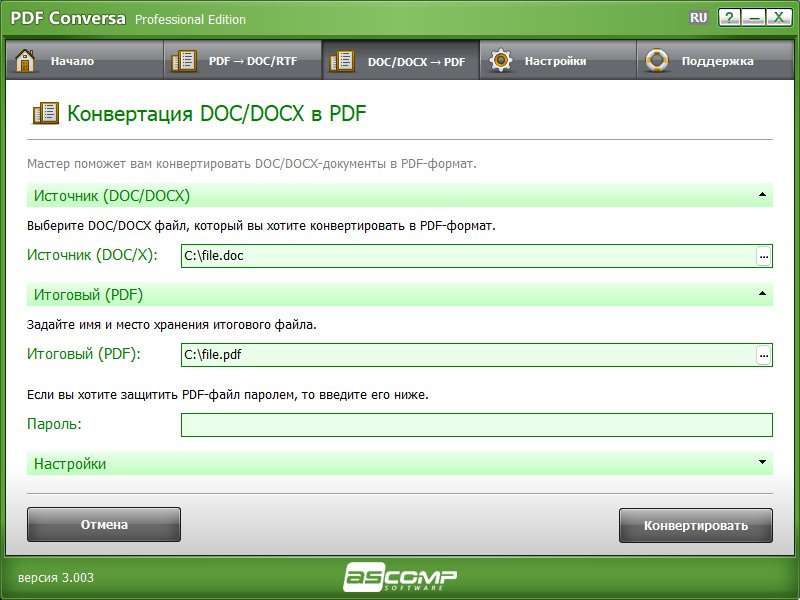This screenshot has width=800, height=600.
Task: Click the ASCOMP Software logo
Action: coord(400,577)
